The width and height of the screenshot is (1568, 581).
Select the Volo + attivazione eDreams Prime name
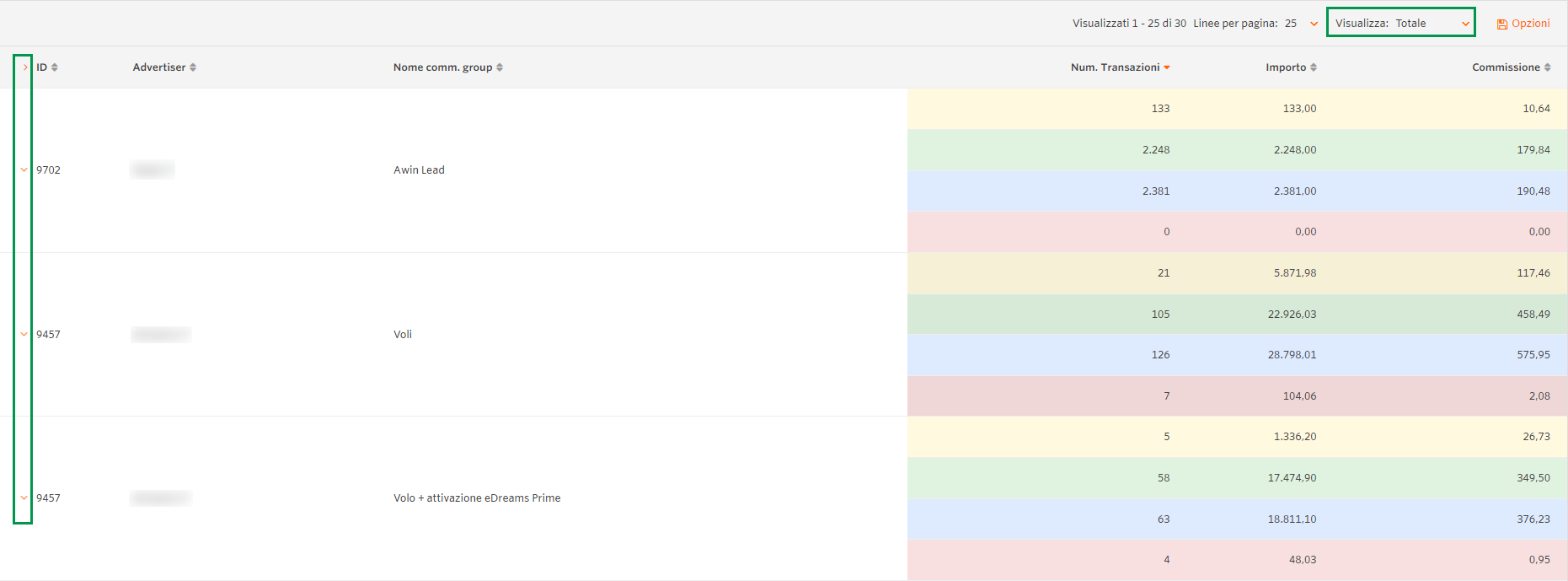[x=477, y=498]
